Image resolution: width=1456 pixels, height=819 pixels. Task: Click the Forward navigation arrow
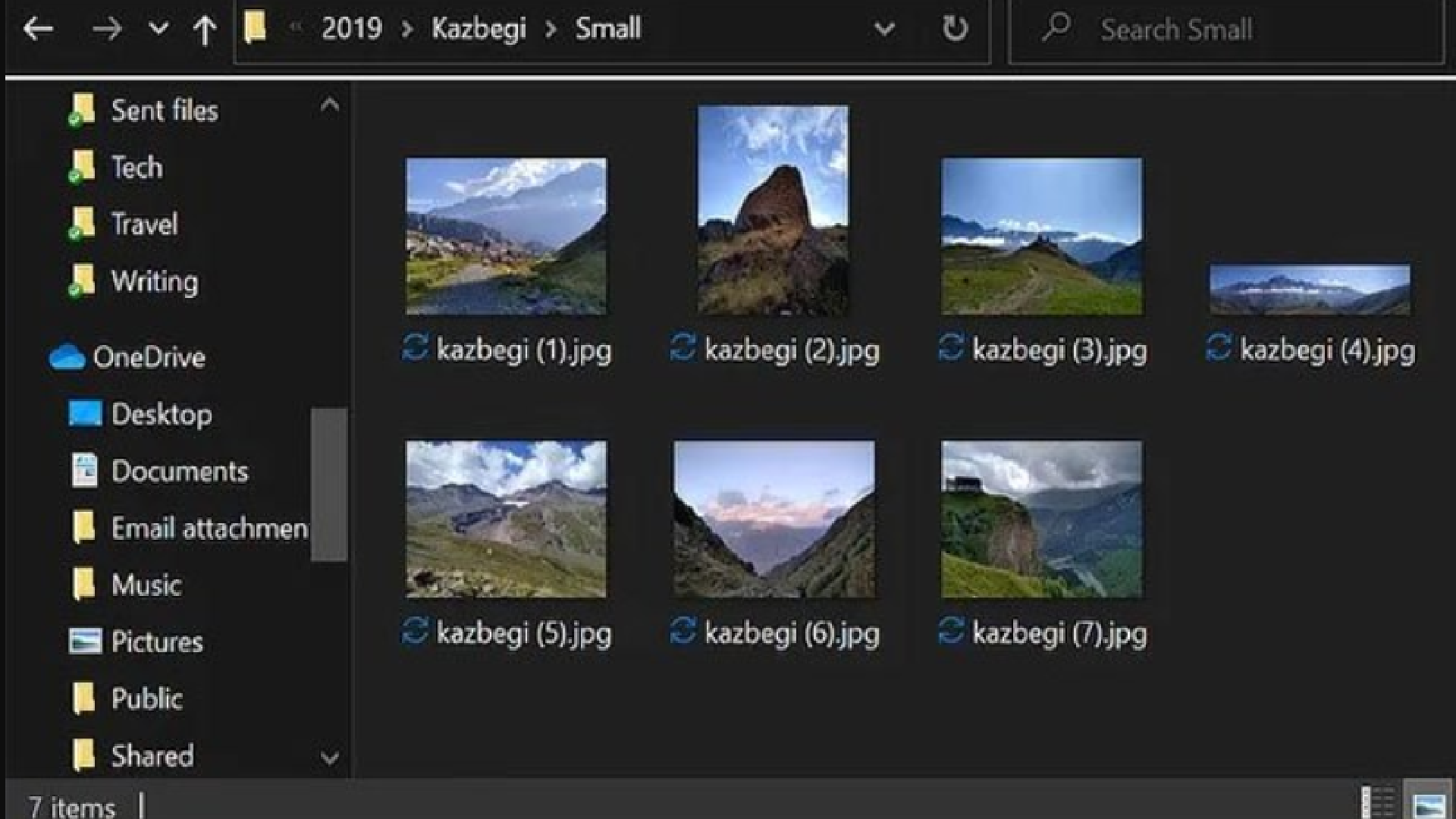coord(106,30)
